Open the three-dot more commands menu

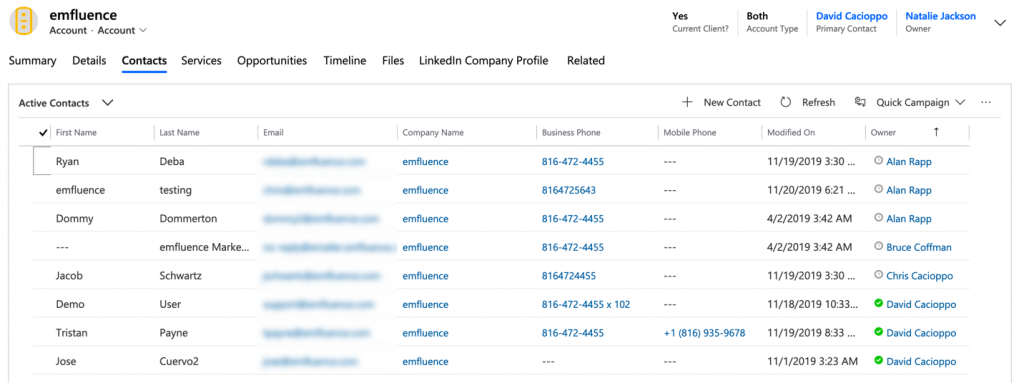[x=986, y=103]
